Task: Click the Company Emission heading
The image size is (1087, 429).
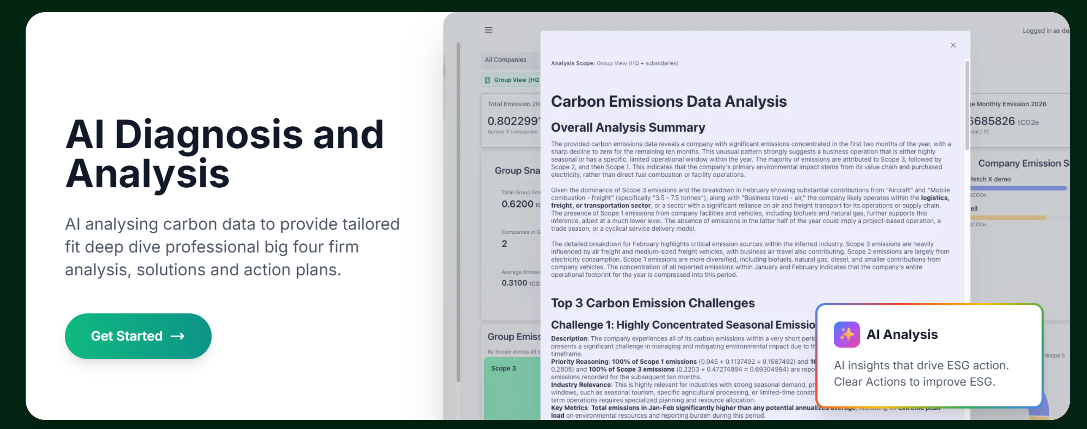Action: click(x=1024, y=164)
